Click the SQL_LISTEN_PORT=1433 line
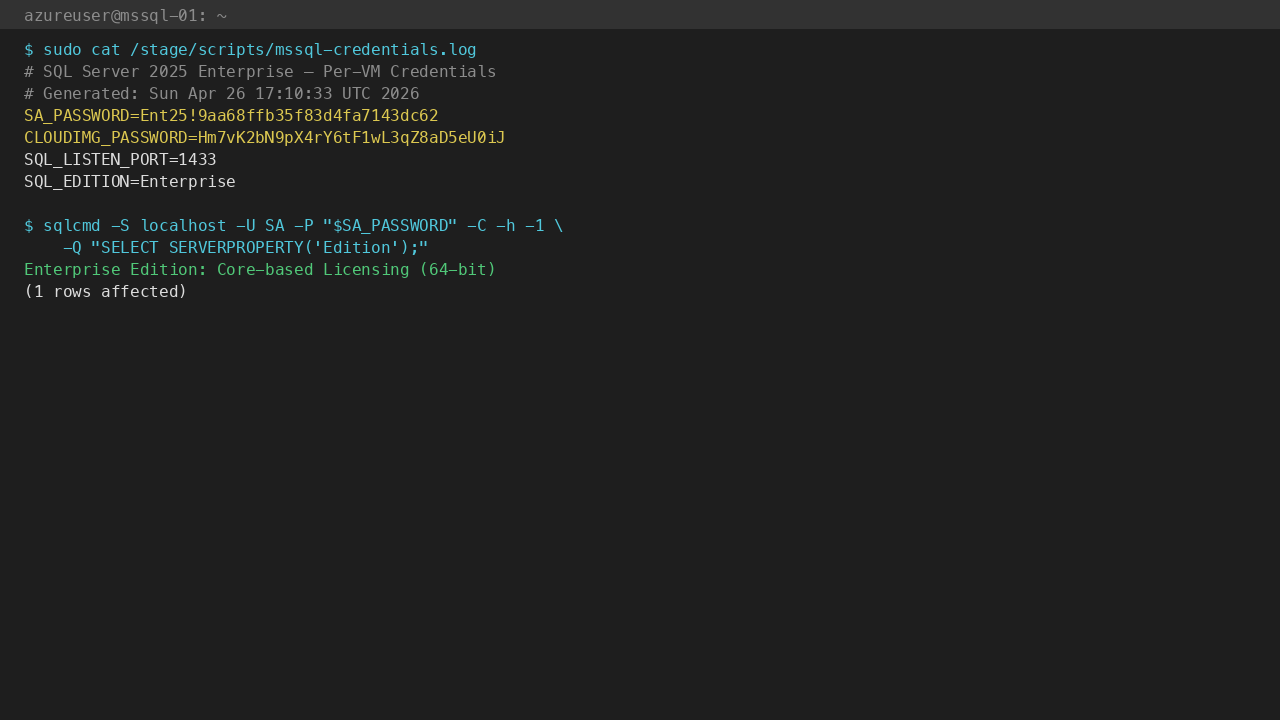 [120, 160]
